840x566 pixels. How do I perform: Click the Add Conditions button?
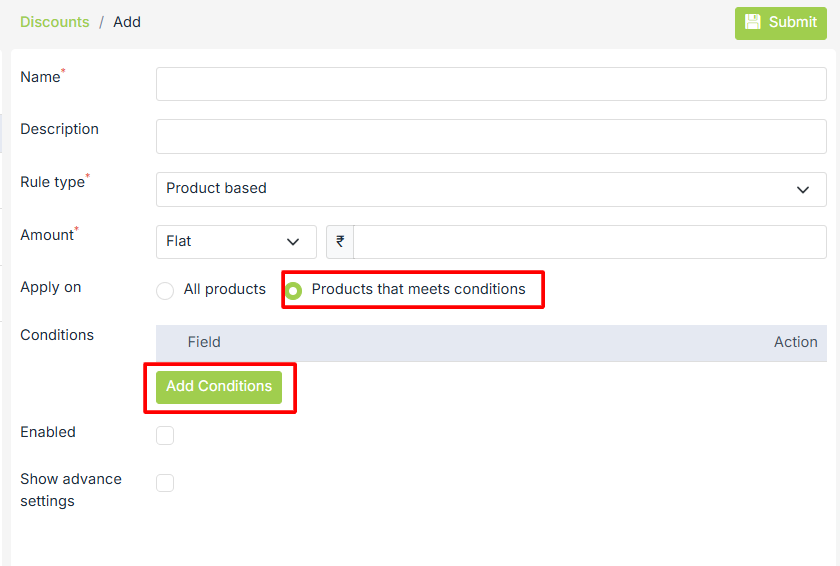[219, 387]
